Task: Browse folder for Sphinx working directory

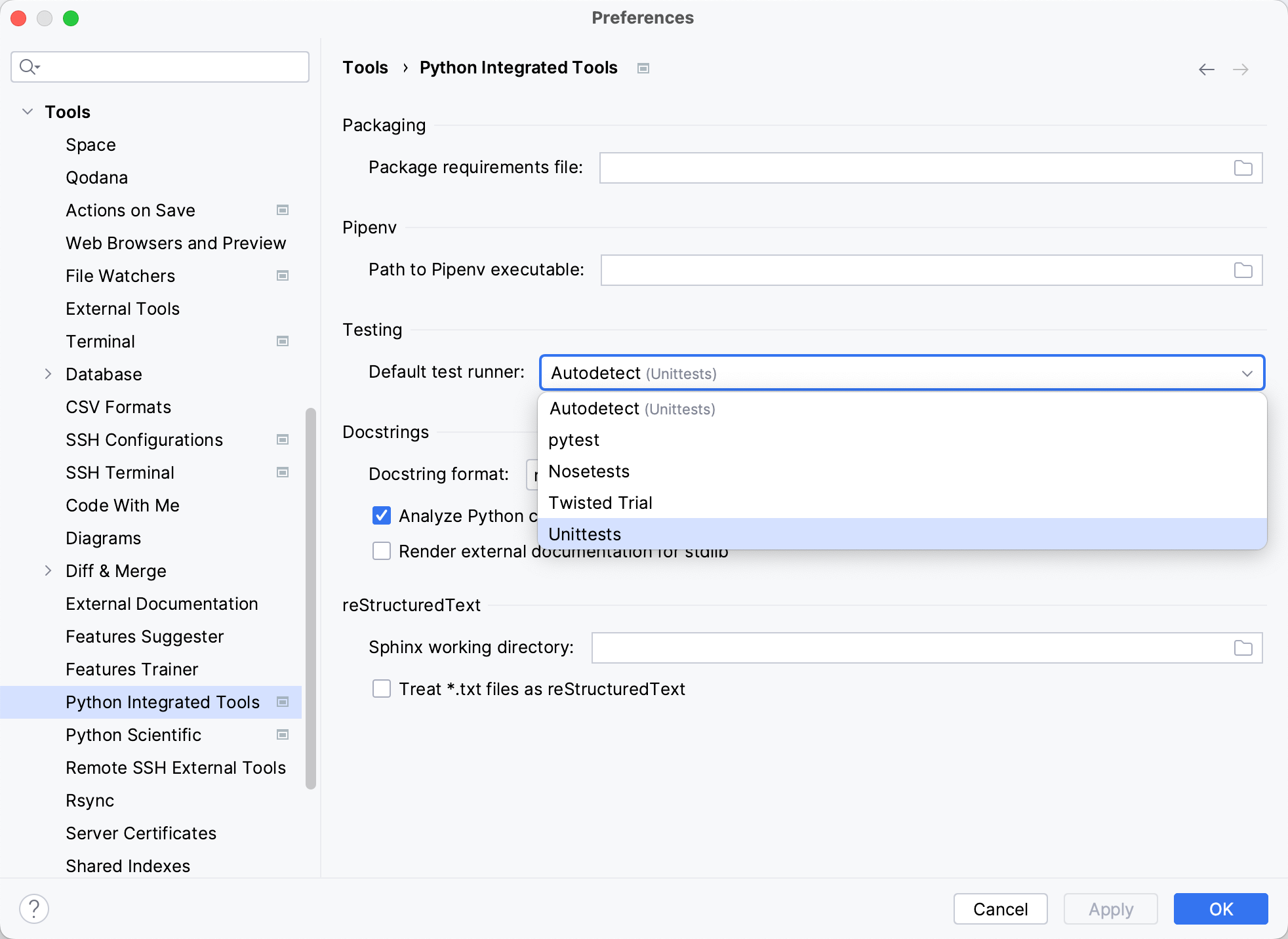Action: click(x=1243, y=648)
